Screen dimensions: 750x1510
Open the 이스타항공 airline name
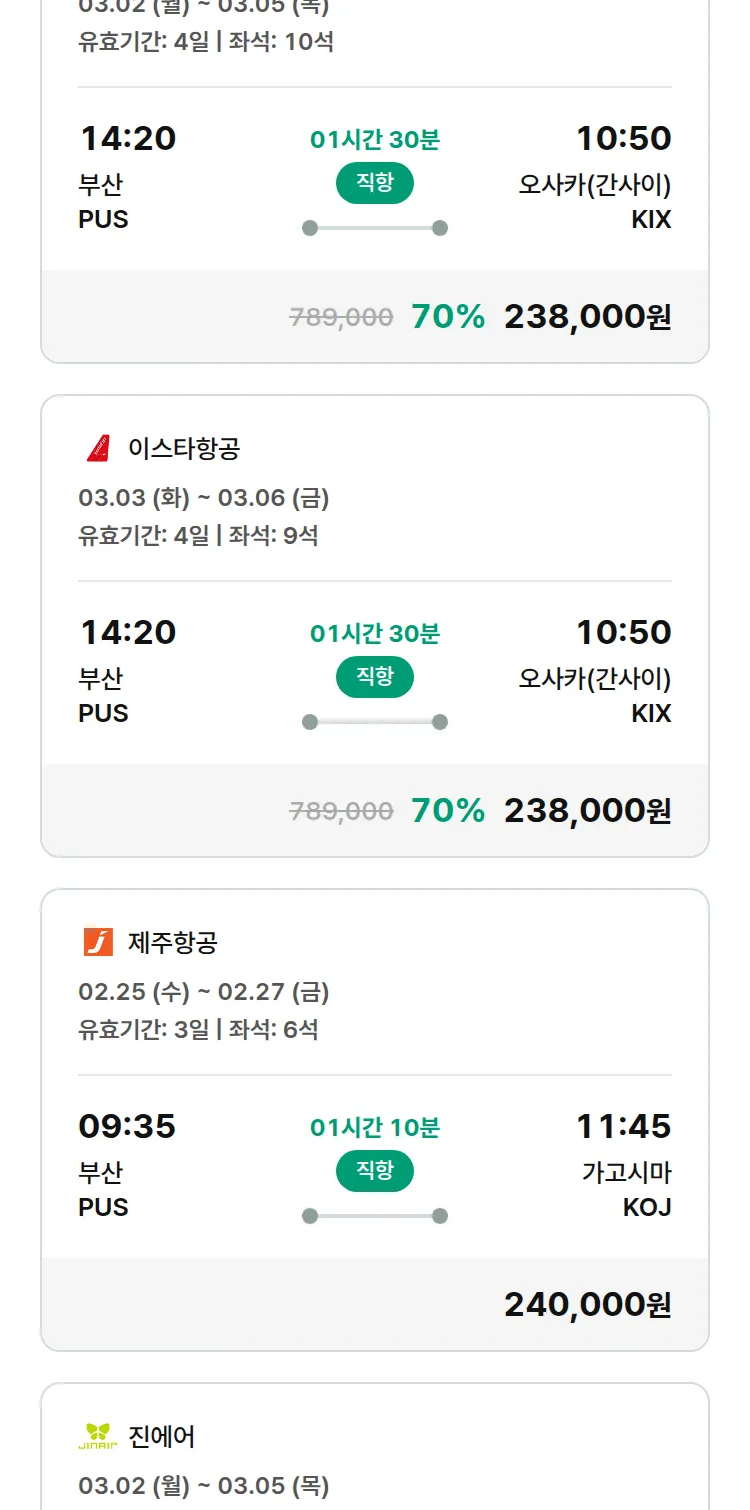click(184, 448)
